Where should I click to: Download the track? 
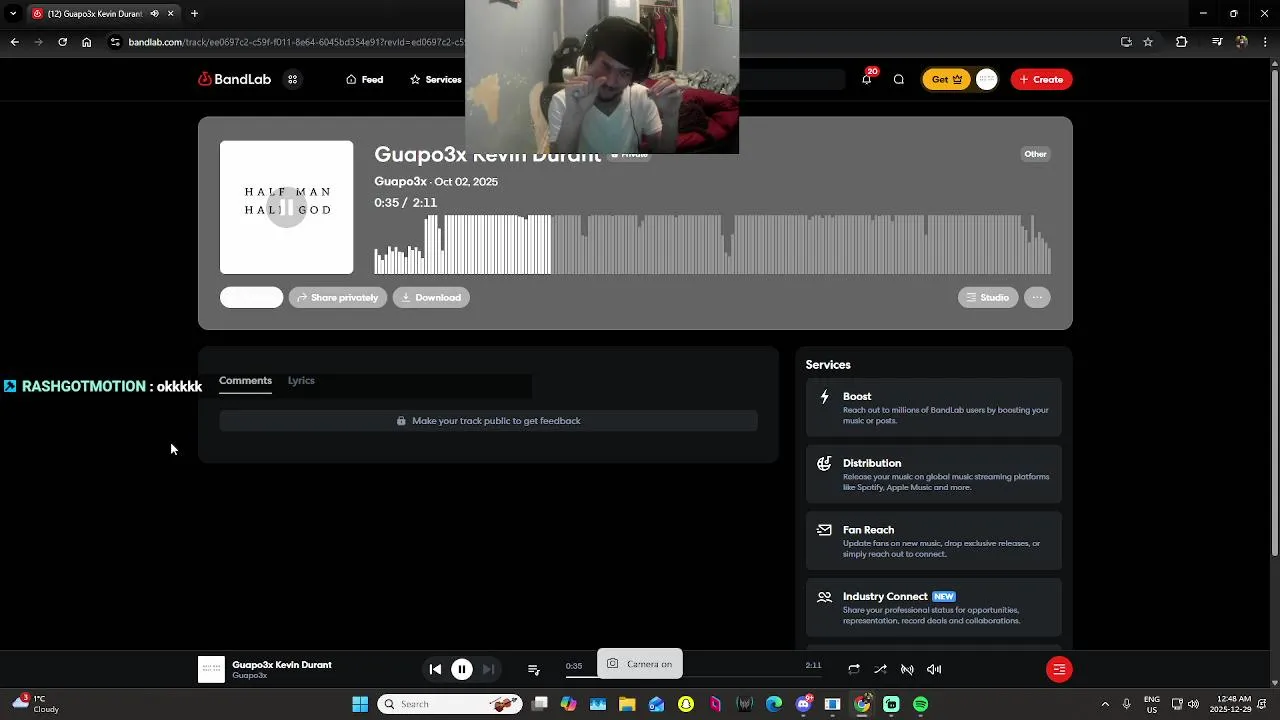431,297
